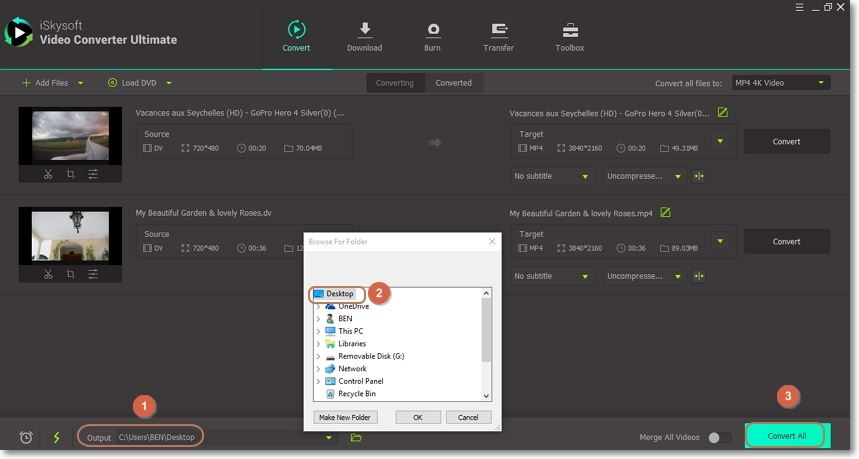Open the Burn section

click(433, 36)
